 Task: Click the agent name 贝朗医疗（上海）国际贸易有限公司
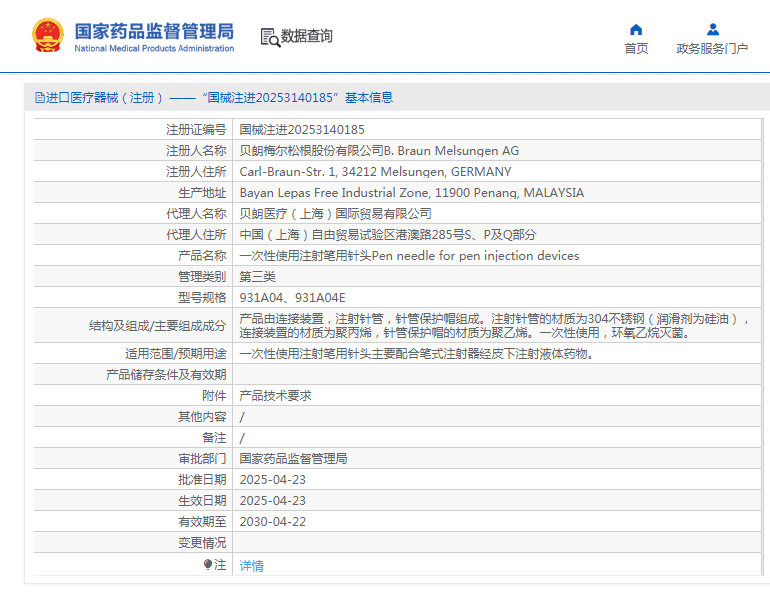(335, 214)
